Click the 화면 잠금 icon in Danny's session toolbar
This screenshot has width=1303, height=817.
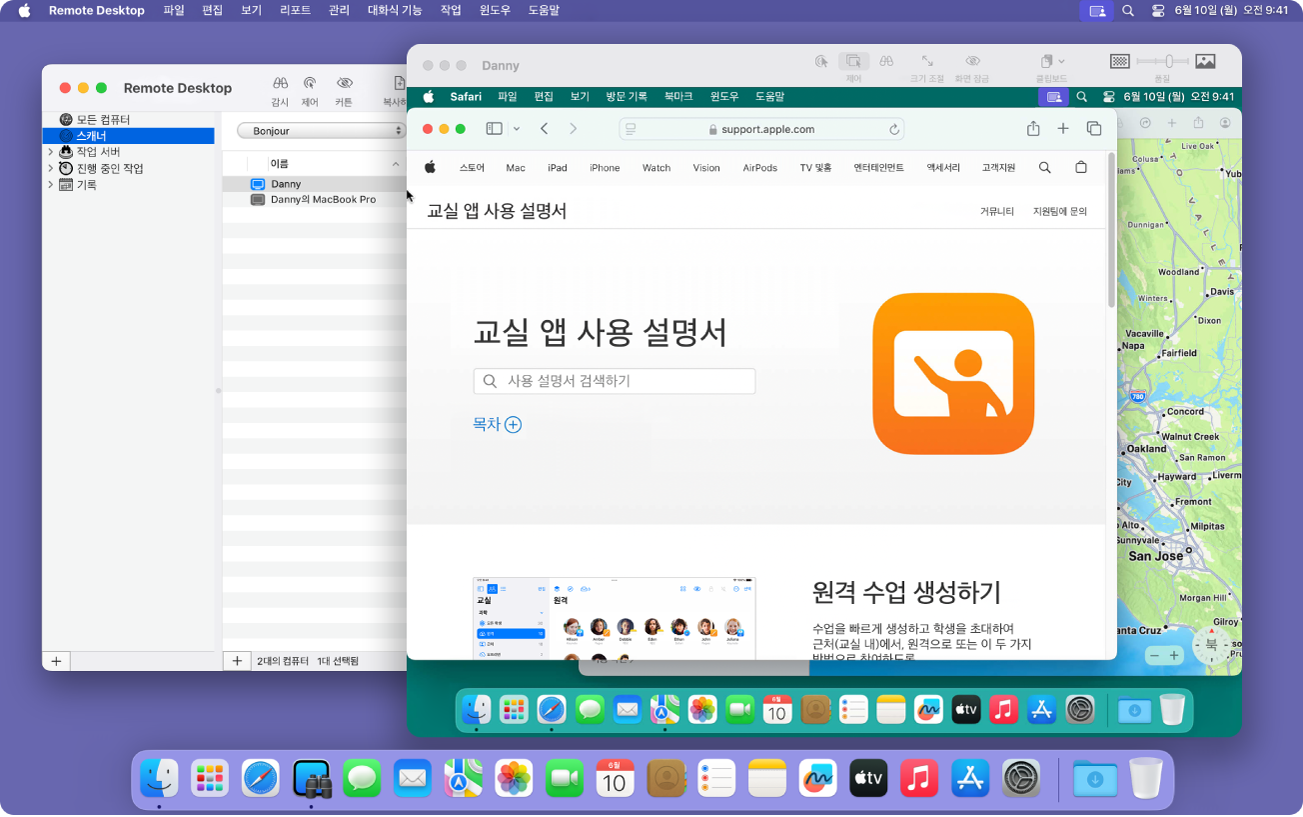971,61
